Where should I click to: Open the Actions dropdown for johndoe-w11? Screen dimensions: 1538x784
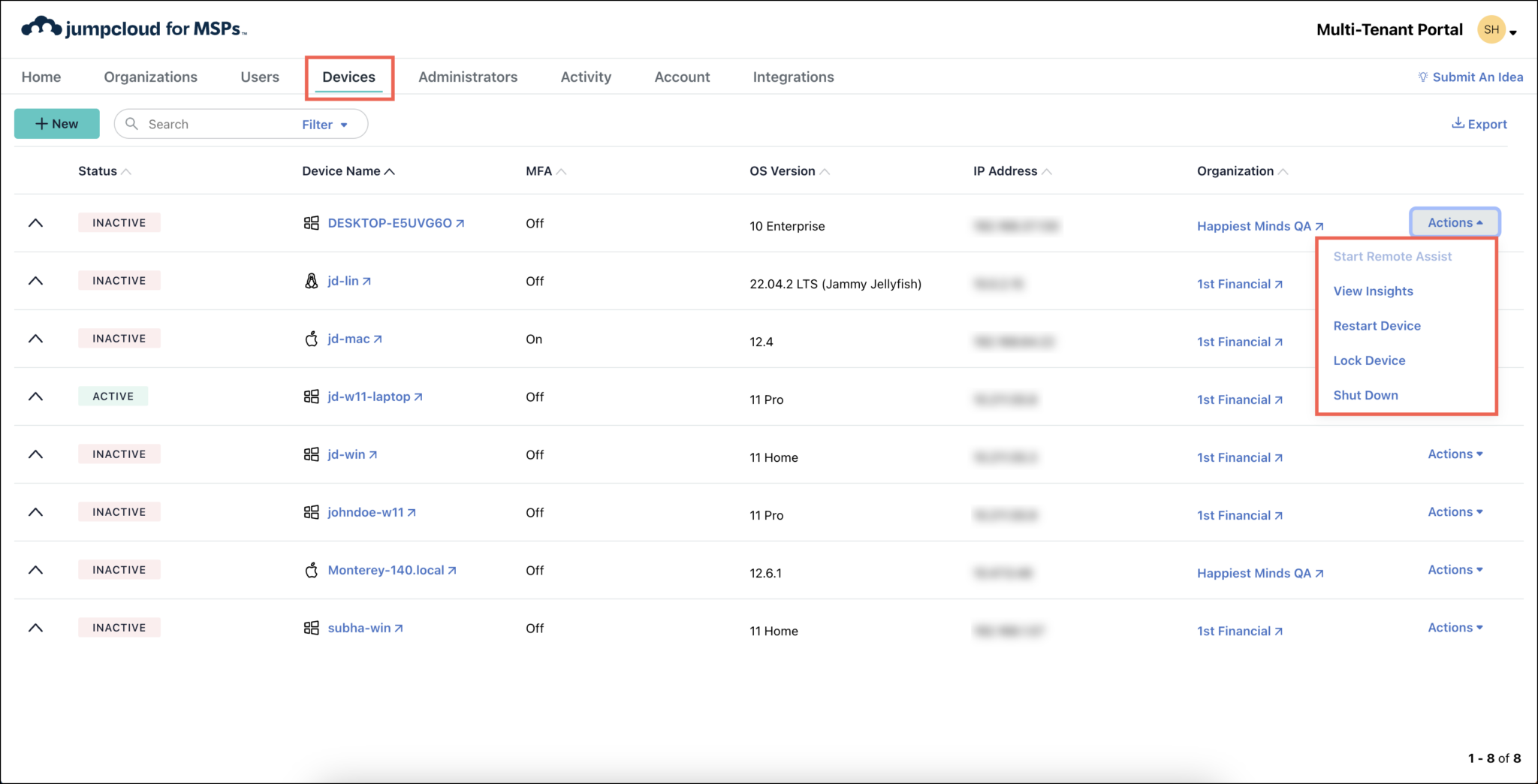pyautogui.click(x=1453, y=511)
